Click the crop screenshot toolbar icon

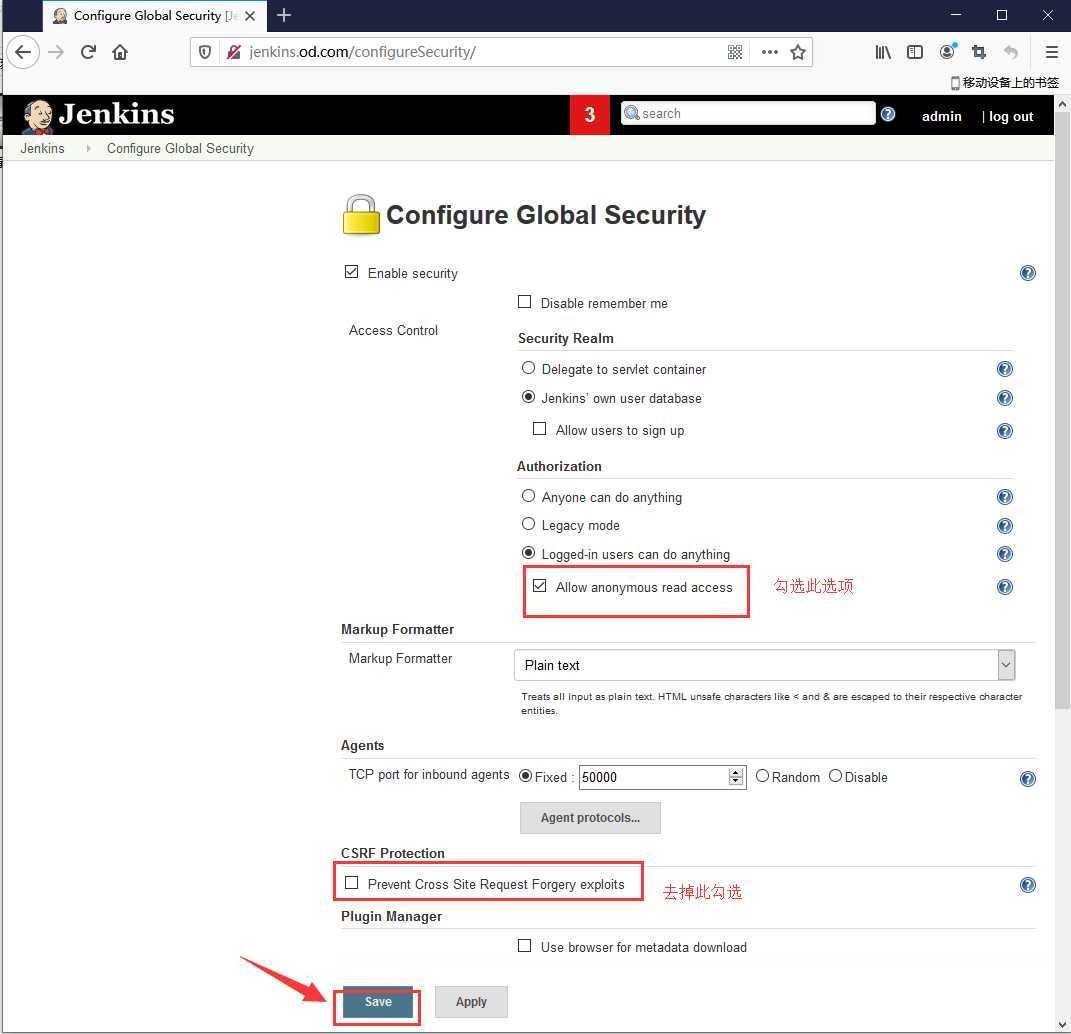pos(979,52)
